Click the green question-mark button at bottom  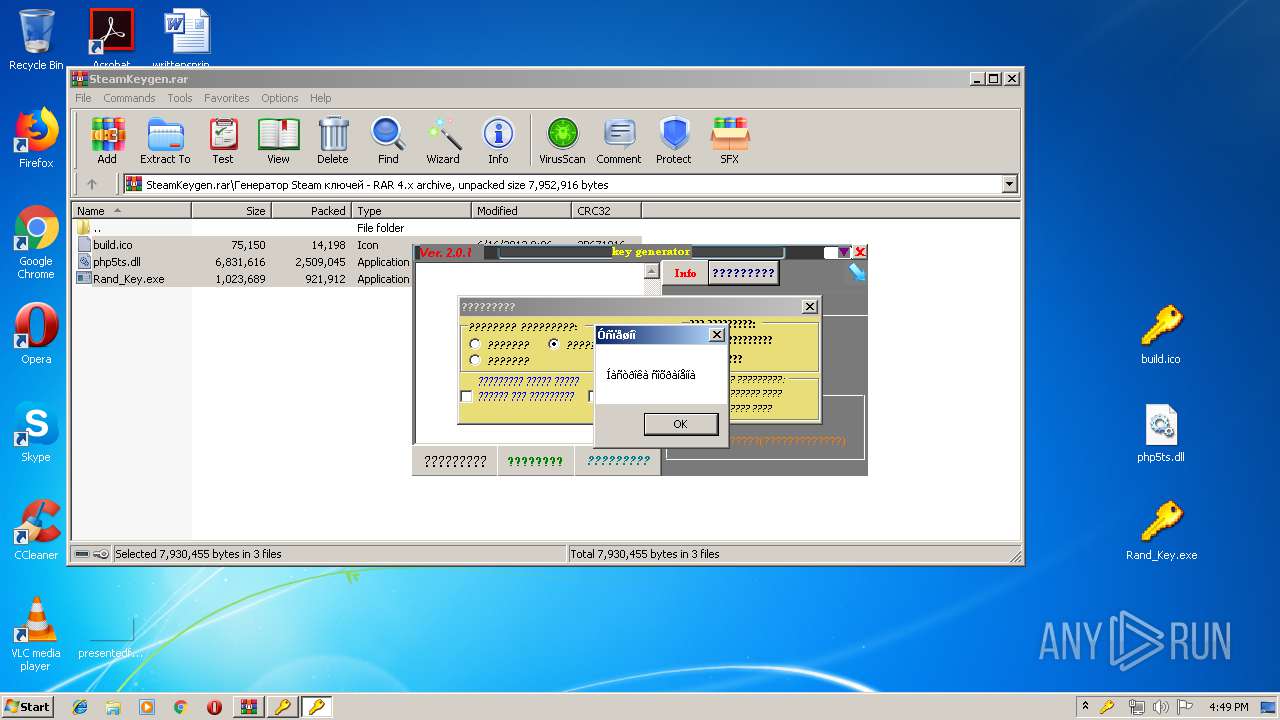pos(535,461)
